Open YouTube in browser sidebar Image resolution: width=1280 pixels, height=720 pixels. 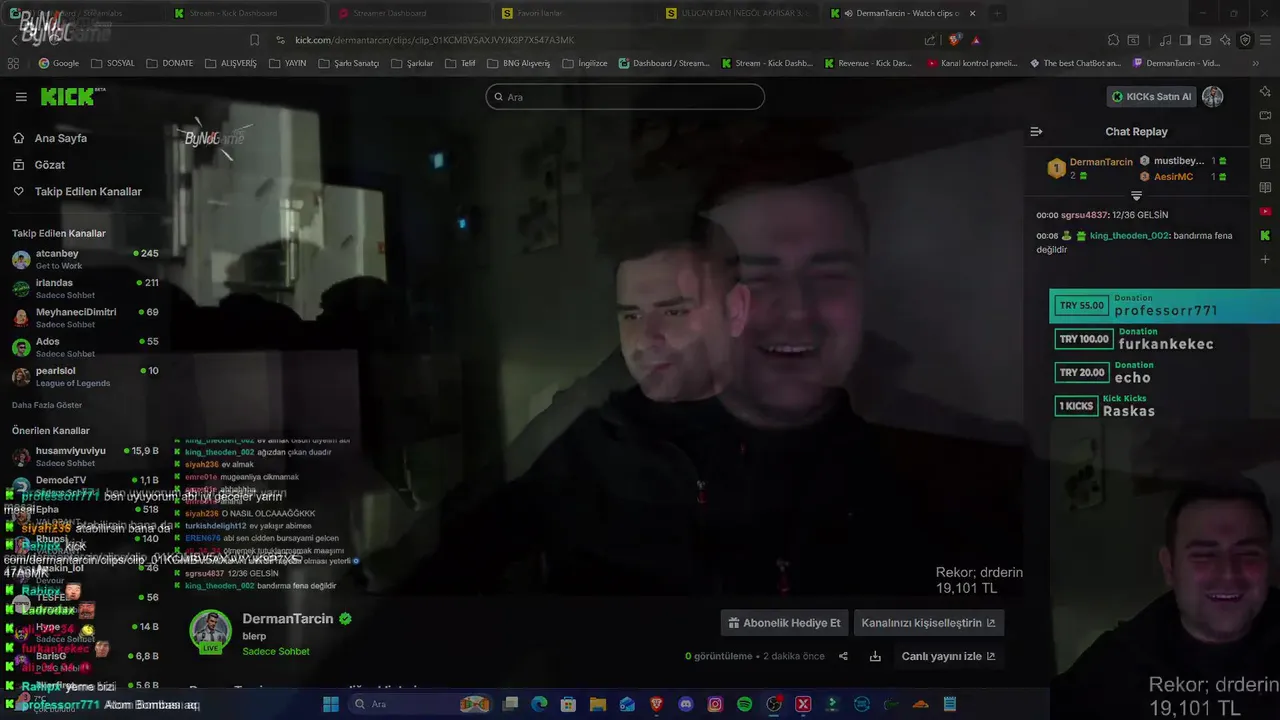pos(1265,211)
